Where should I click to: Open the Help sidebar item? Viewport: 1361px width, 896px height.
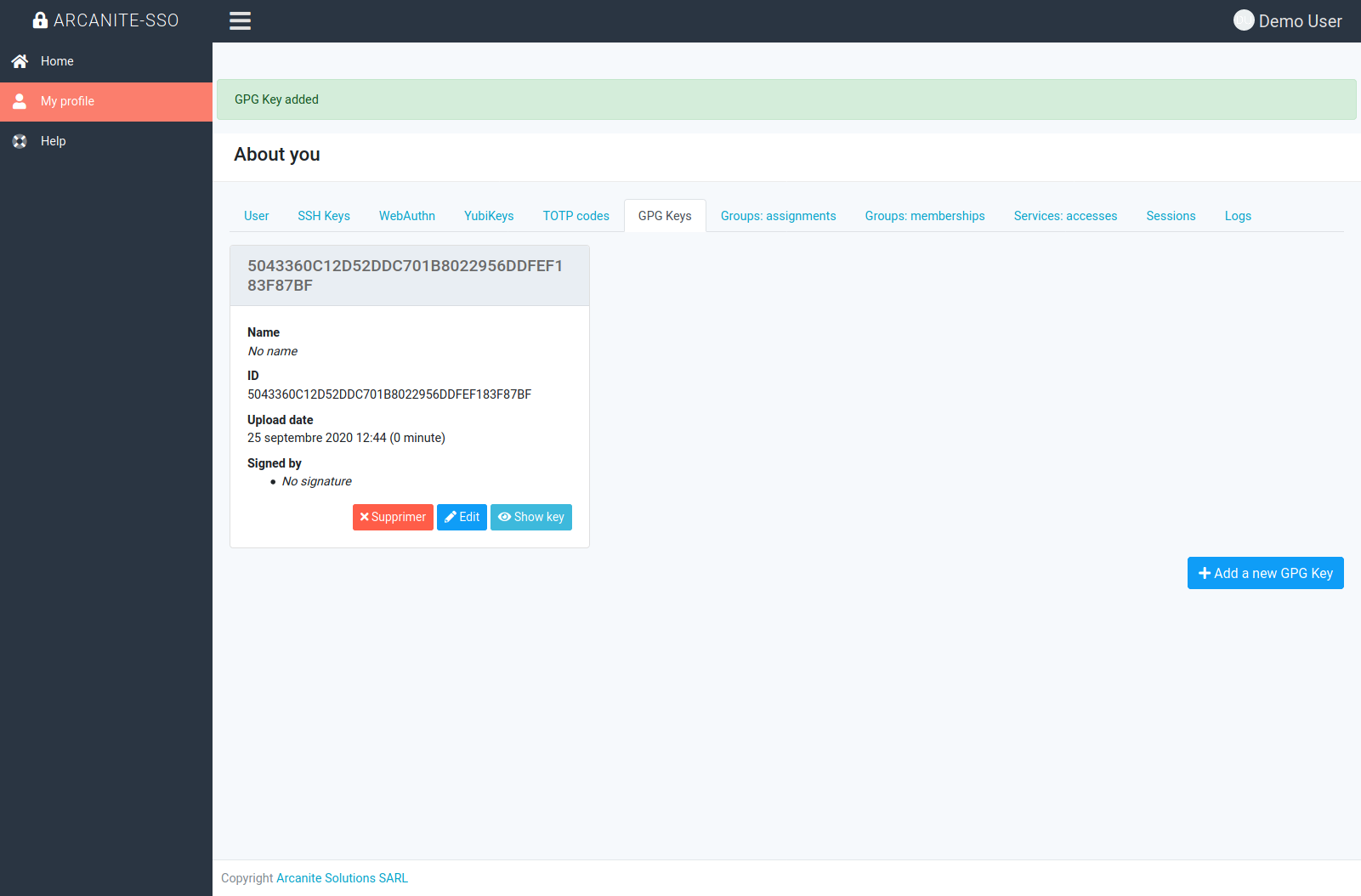[x=106, y=141]
